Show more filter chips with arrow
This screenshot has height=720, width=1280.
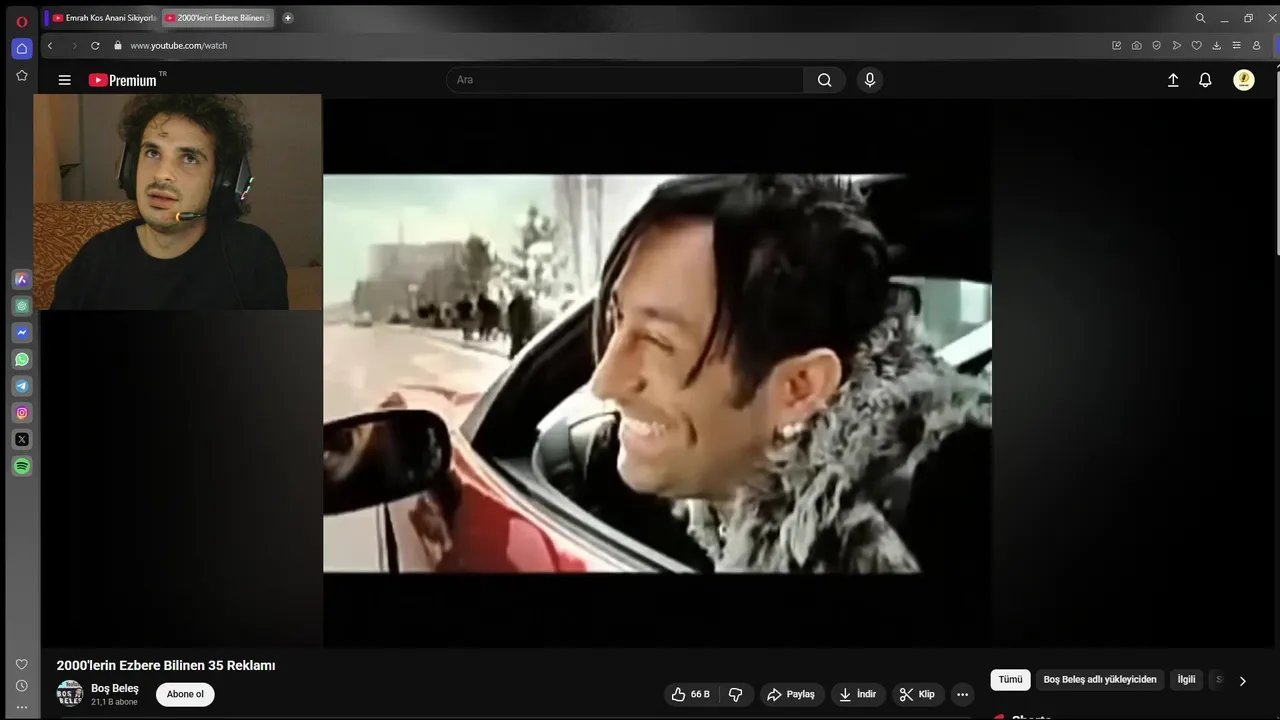pyautogui.click(x=1243, y=681)
